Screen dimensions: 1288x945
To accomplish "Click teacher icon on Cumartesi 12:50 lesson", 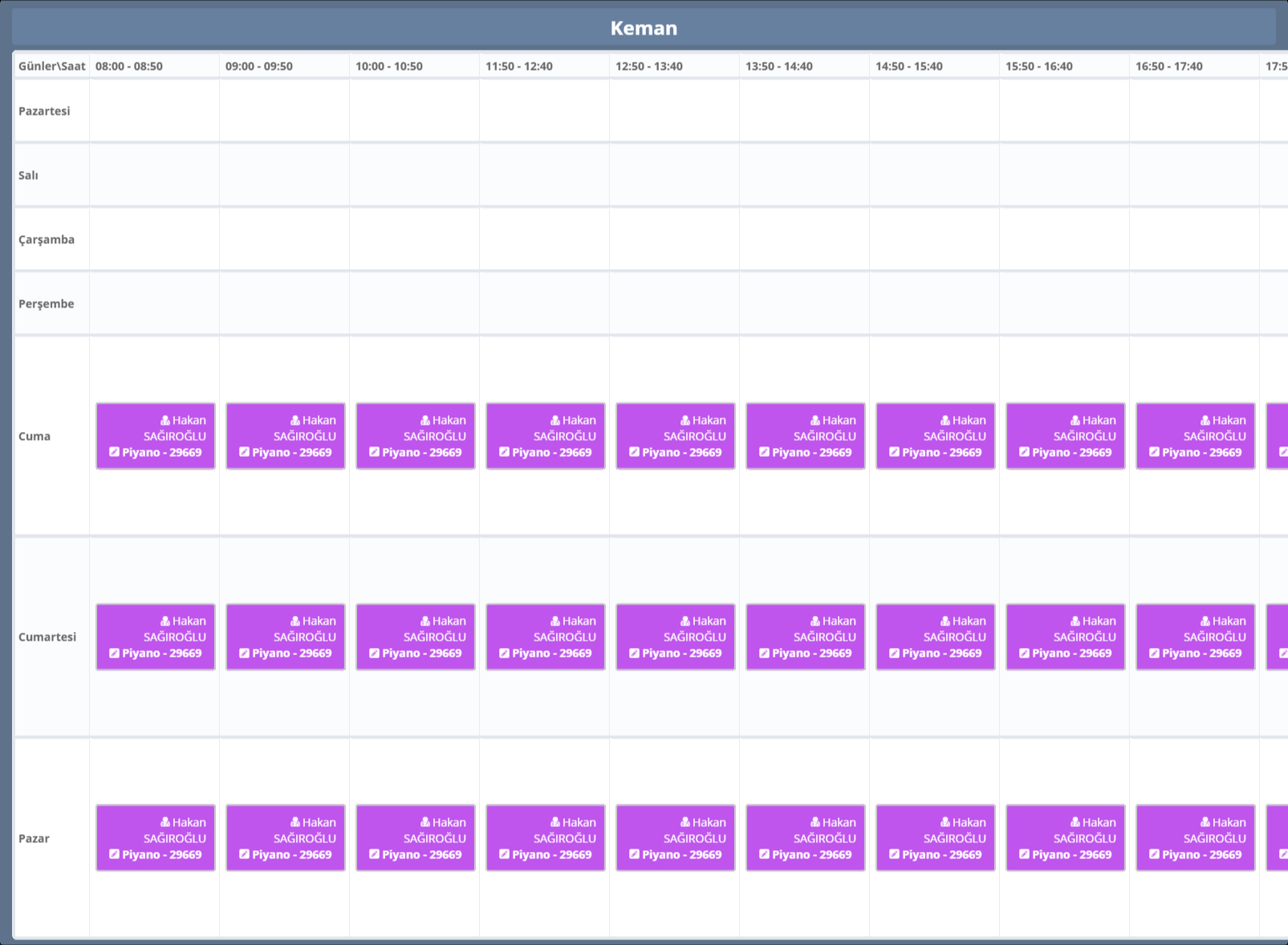I will click(685, 621).
